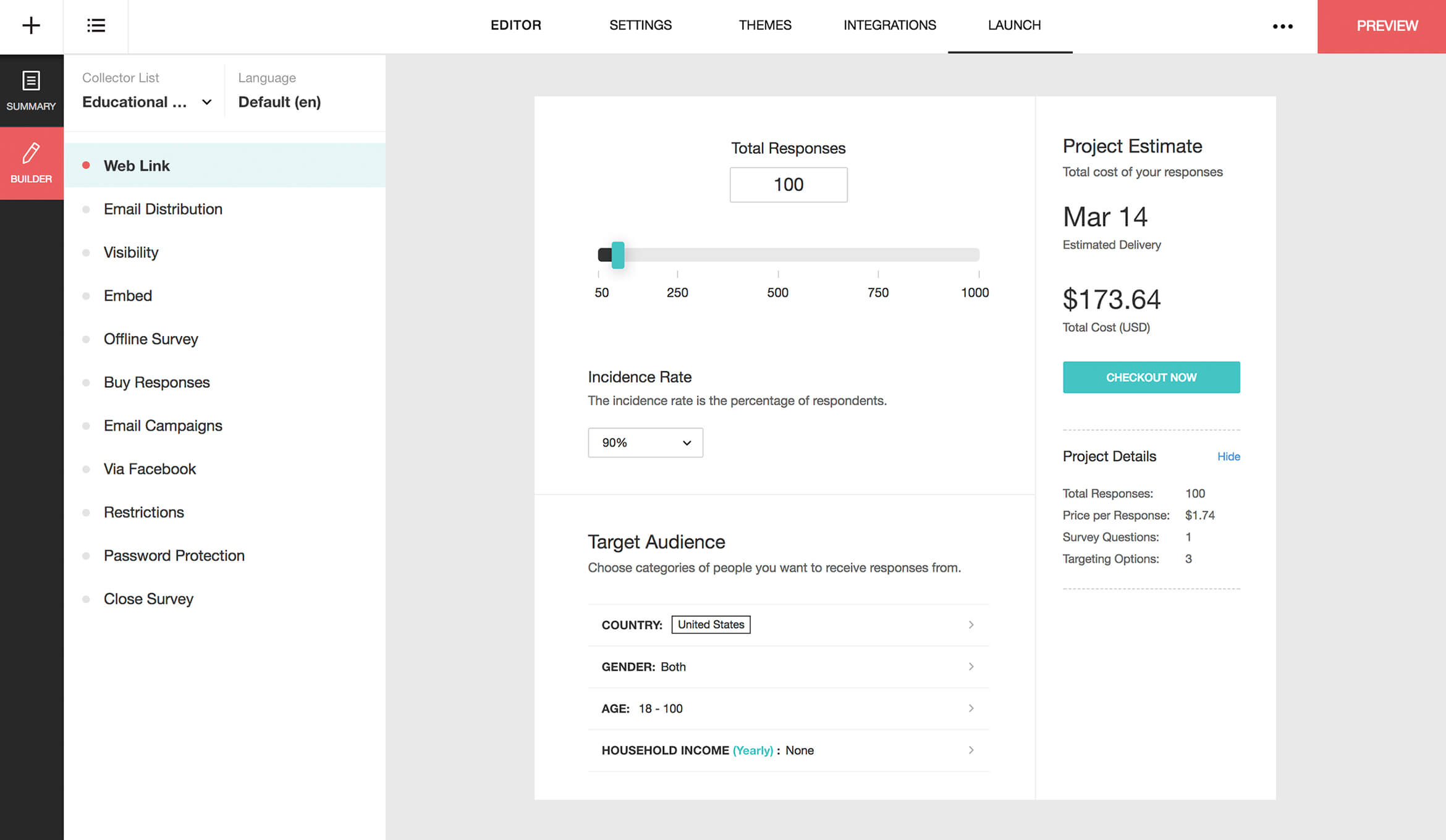
Task: Expand the Gender targeting chevron
Action: 971,666
